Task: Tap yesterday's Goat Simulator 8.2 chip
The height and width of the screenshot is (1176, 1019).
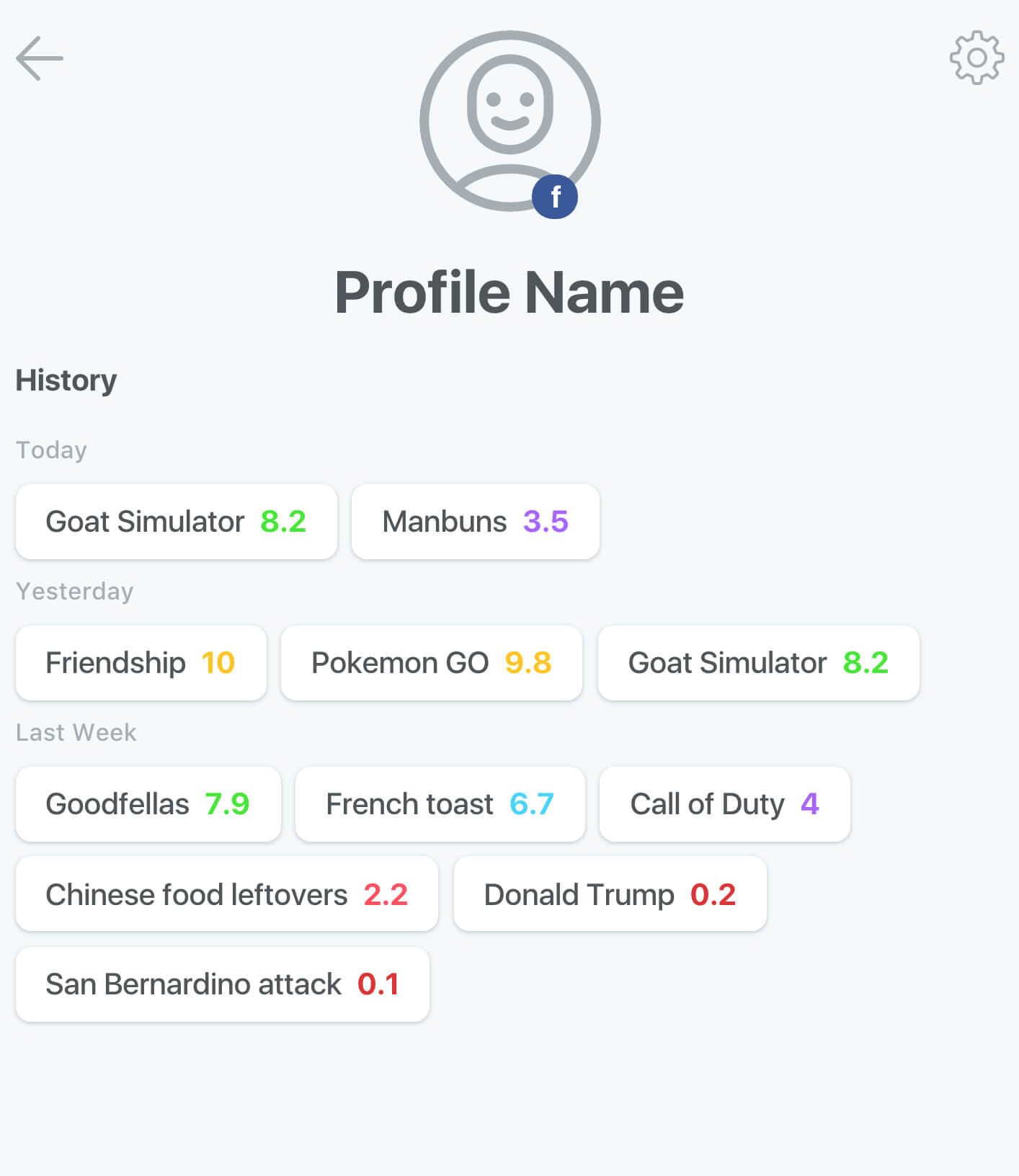Action: 759,663
